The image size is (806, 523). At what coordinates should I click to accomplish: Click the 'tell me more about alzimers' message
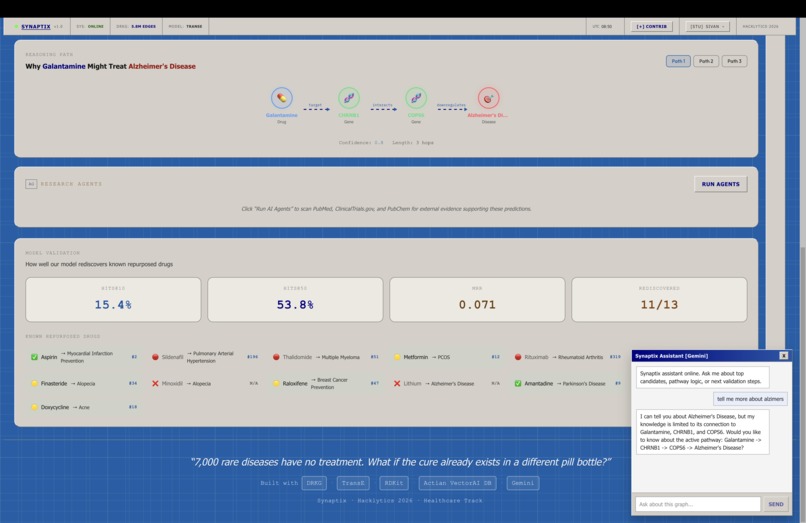[750, 399]
